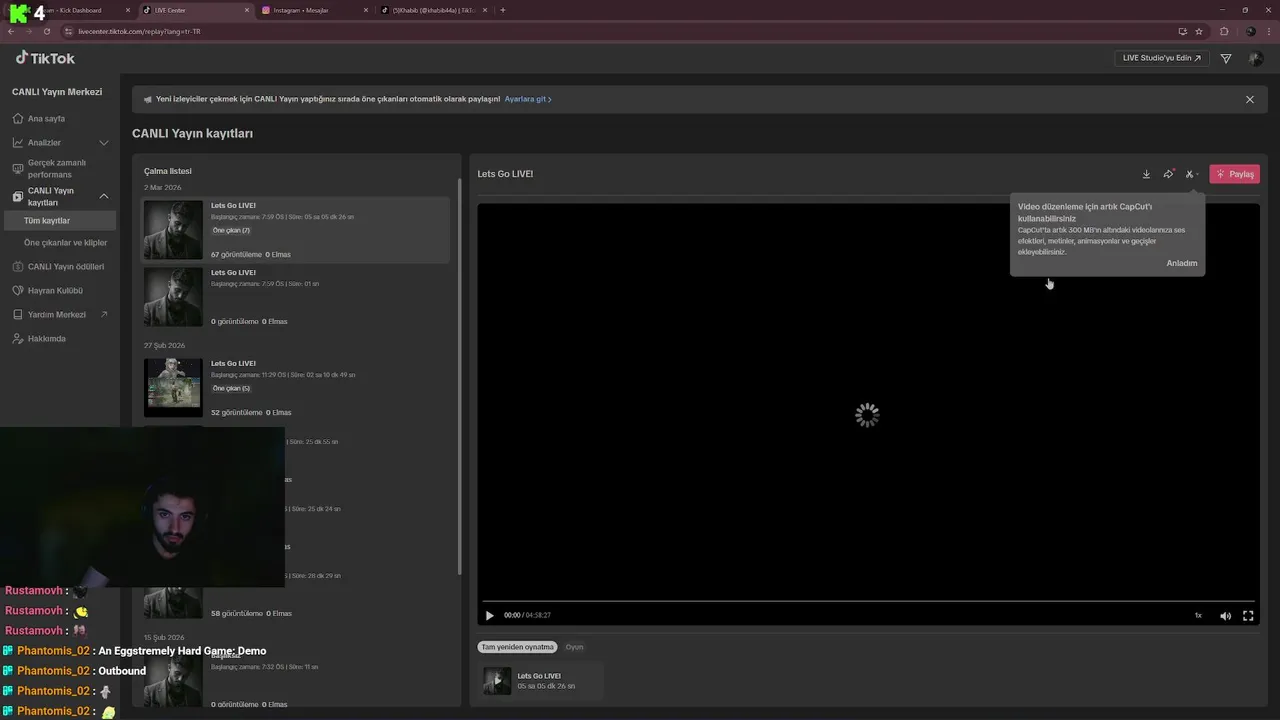The height and width of the screenshot is (720, 1280).
Task: Collapse the CANLI Yayın kayıtları section
Action: tap(103, 196)
